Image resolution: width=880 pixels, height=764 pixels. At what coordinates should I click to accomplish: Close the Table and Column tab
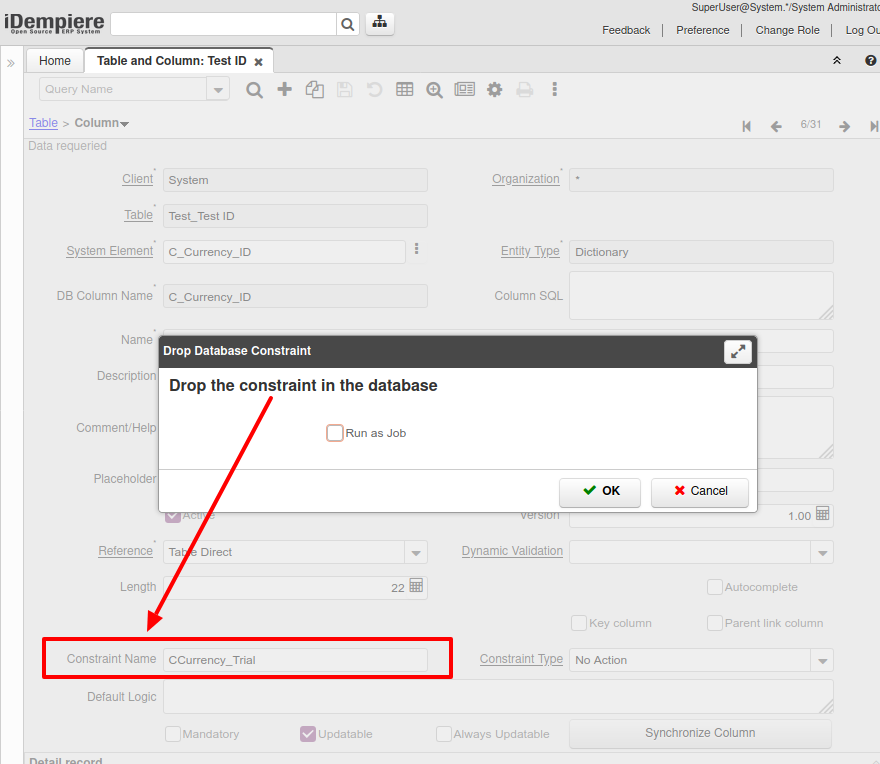click(258, 62)
